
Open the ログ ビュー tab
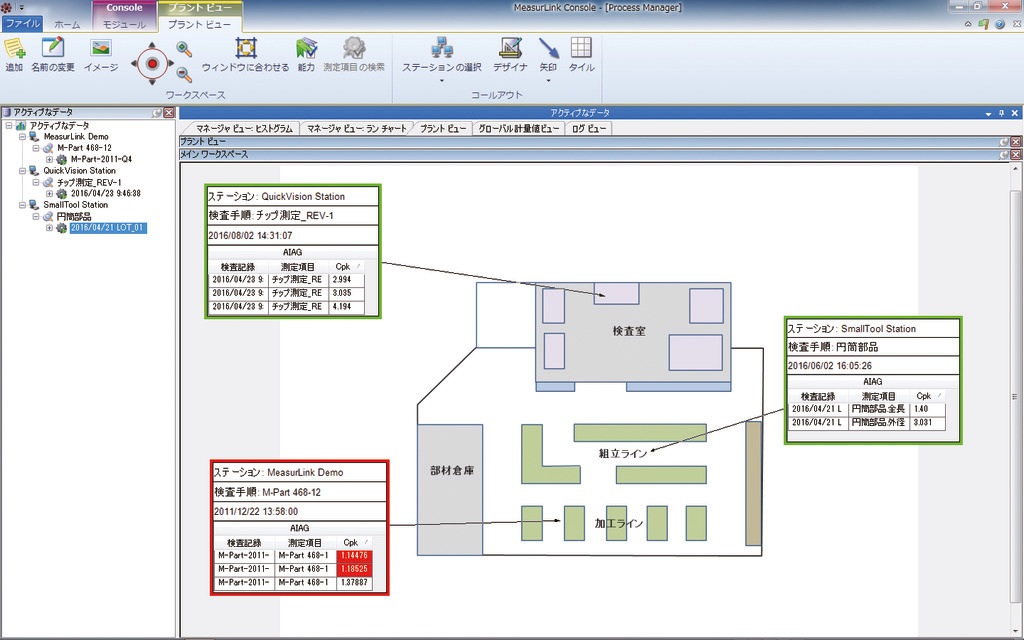589,128
